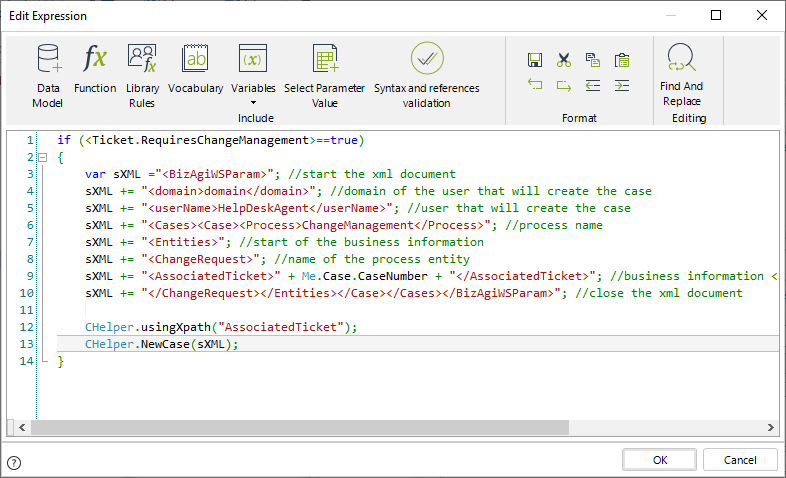786x478 pixels.
Task: Click the horizontal scrollbar thumb
Action: pyautogui.click(x=300, y=427)
